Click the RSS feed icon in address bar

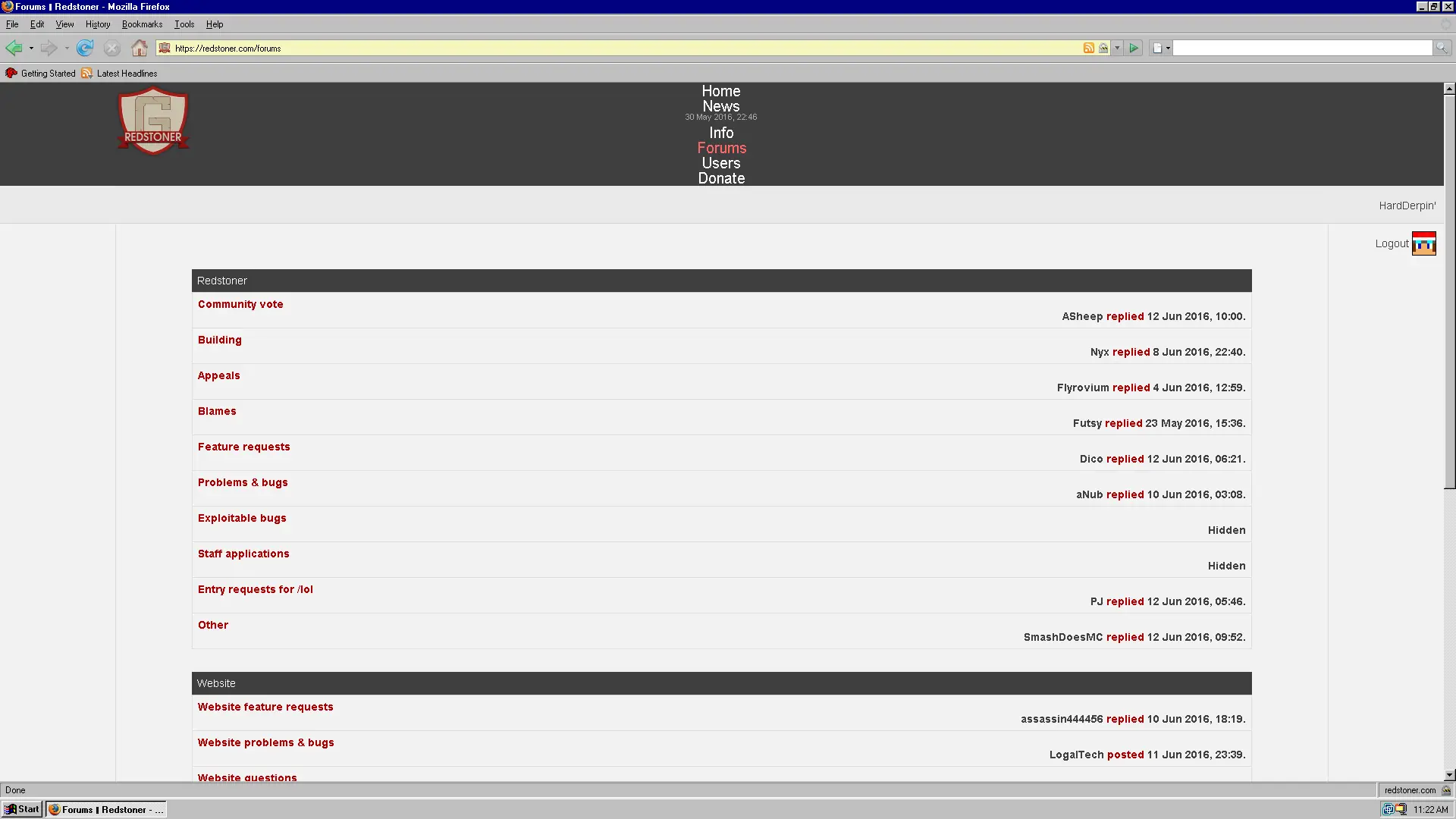1088,48
